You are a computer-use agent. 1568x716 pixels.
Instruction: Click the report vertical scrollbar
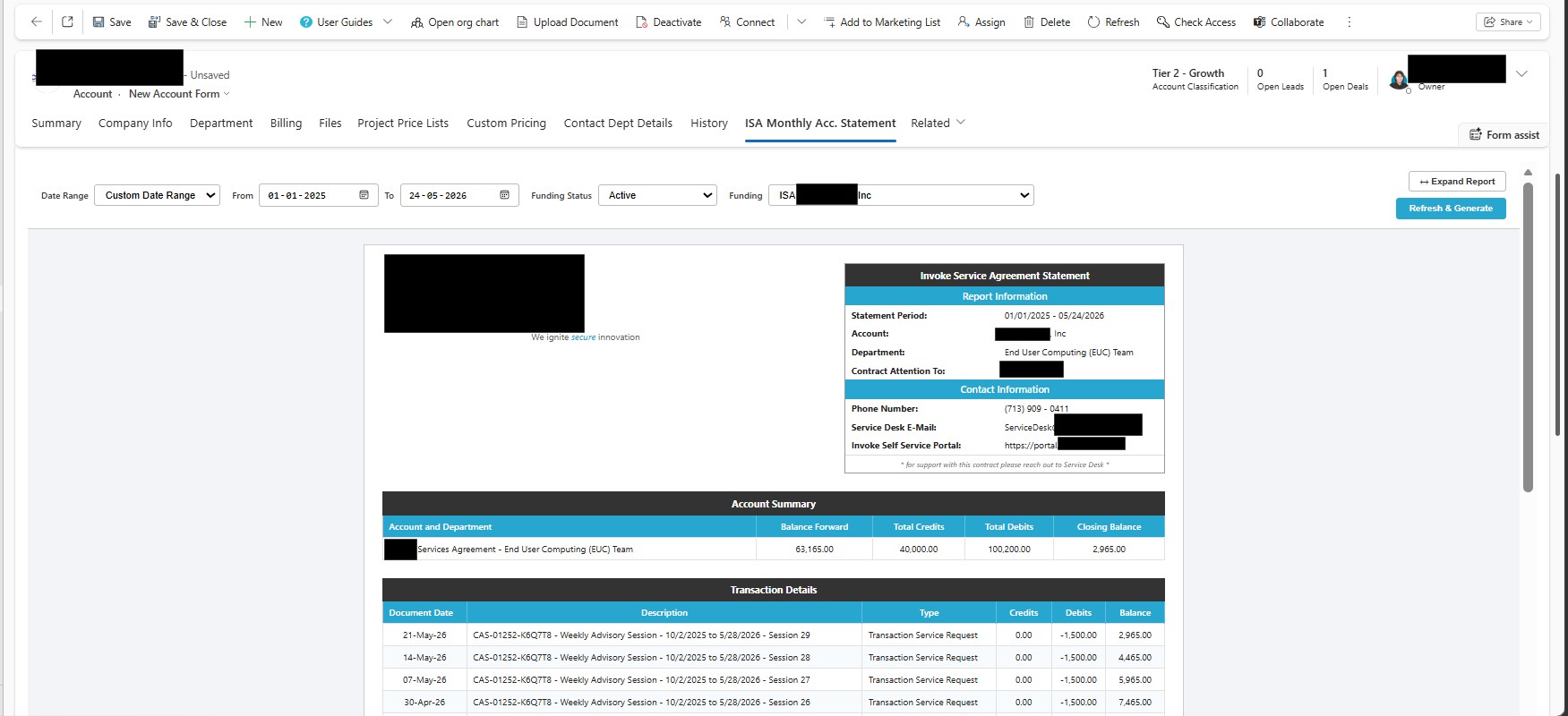tap(1529, 337)
